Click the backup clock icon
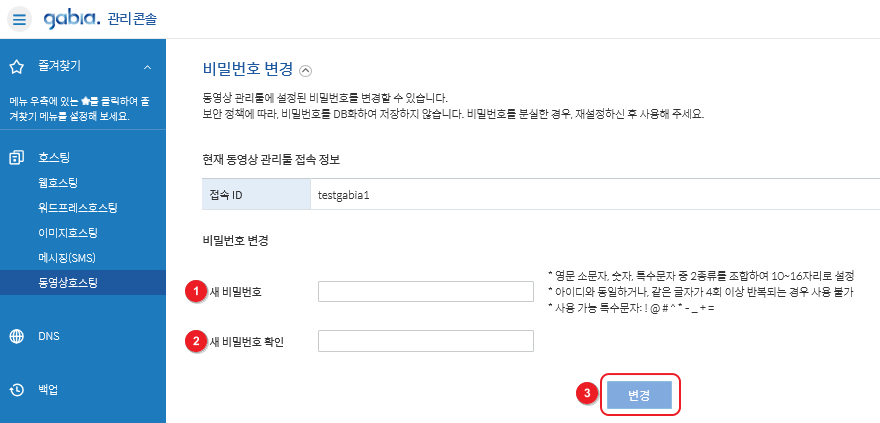This screenshot has width=880, height=423. [17, 389]
